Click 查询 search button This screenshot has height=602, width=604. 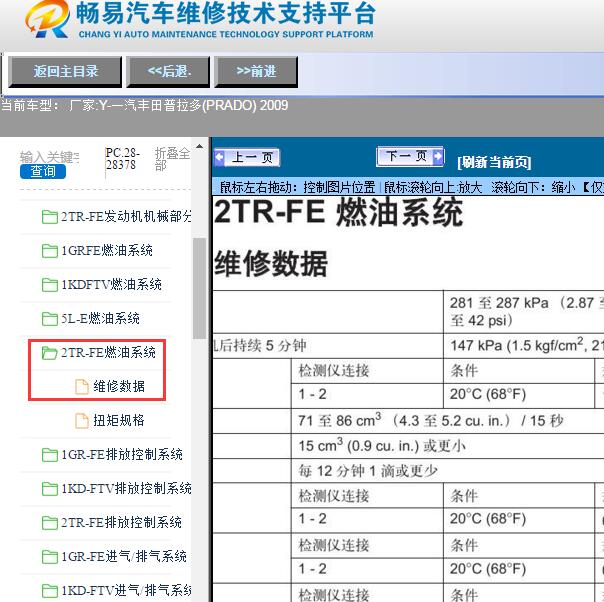43,171
